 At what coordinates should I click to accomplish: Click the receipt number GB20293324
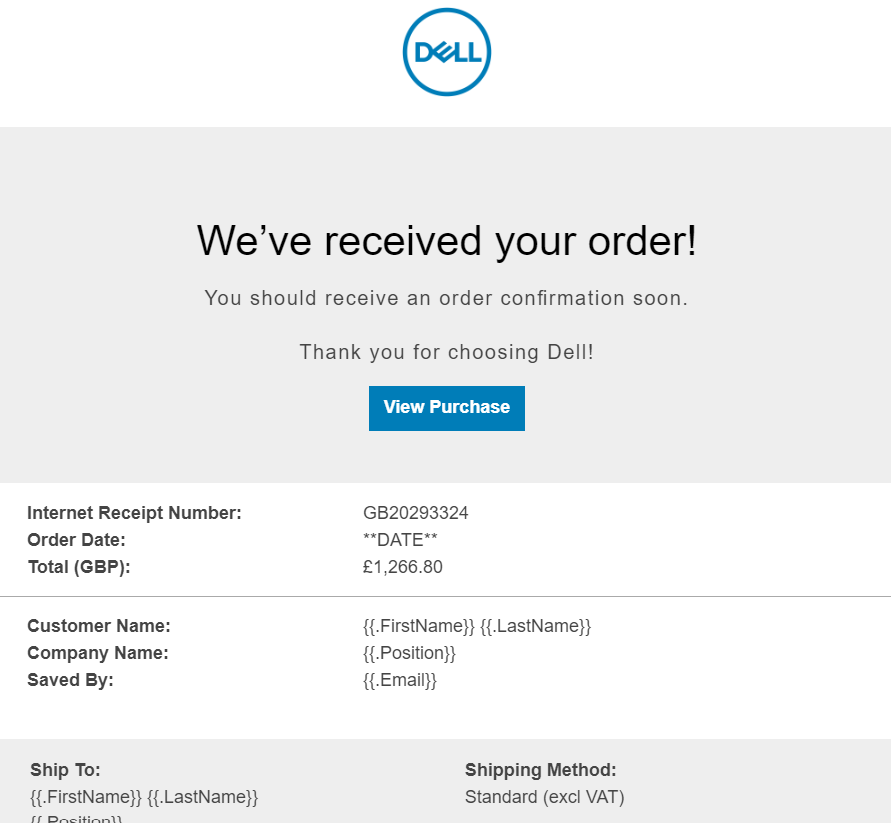(415, 513)
